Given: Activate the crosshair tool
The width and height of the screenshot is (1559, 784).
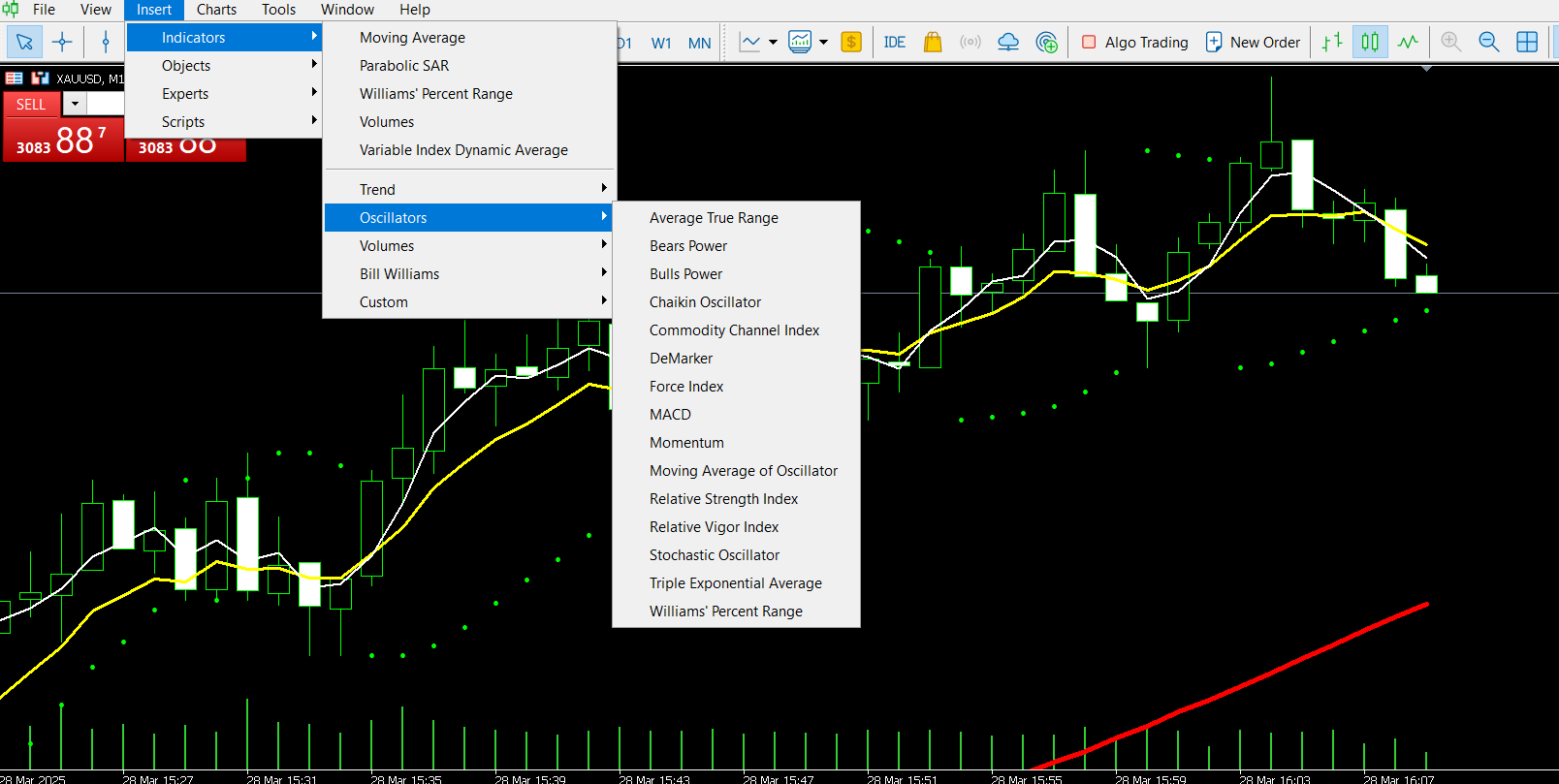Looking at the screenshot, I should click(x=62, y=42).
